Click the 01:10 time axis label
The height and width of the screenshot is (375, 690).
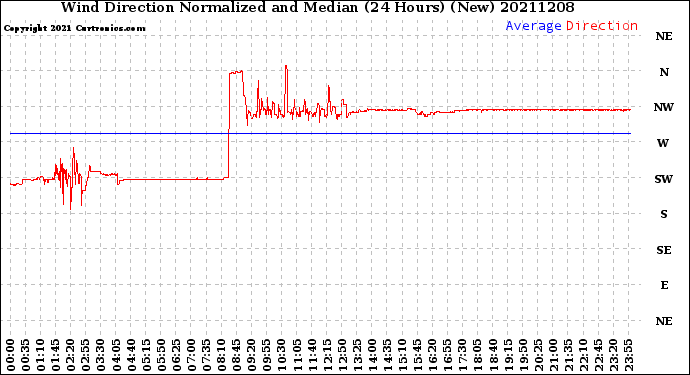40,355
